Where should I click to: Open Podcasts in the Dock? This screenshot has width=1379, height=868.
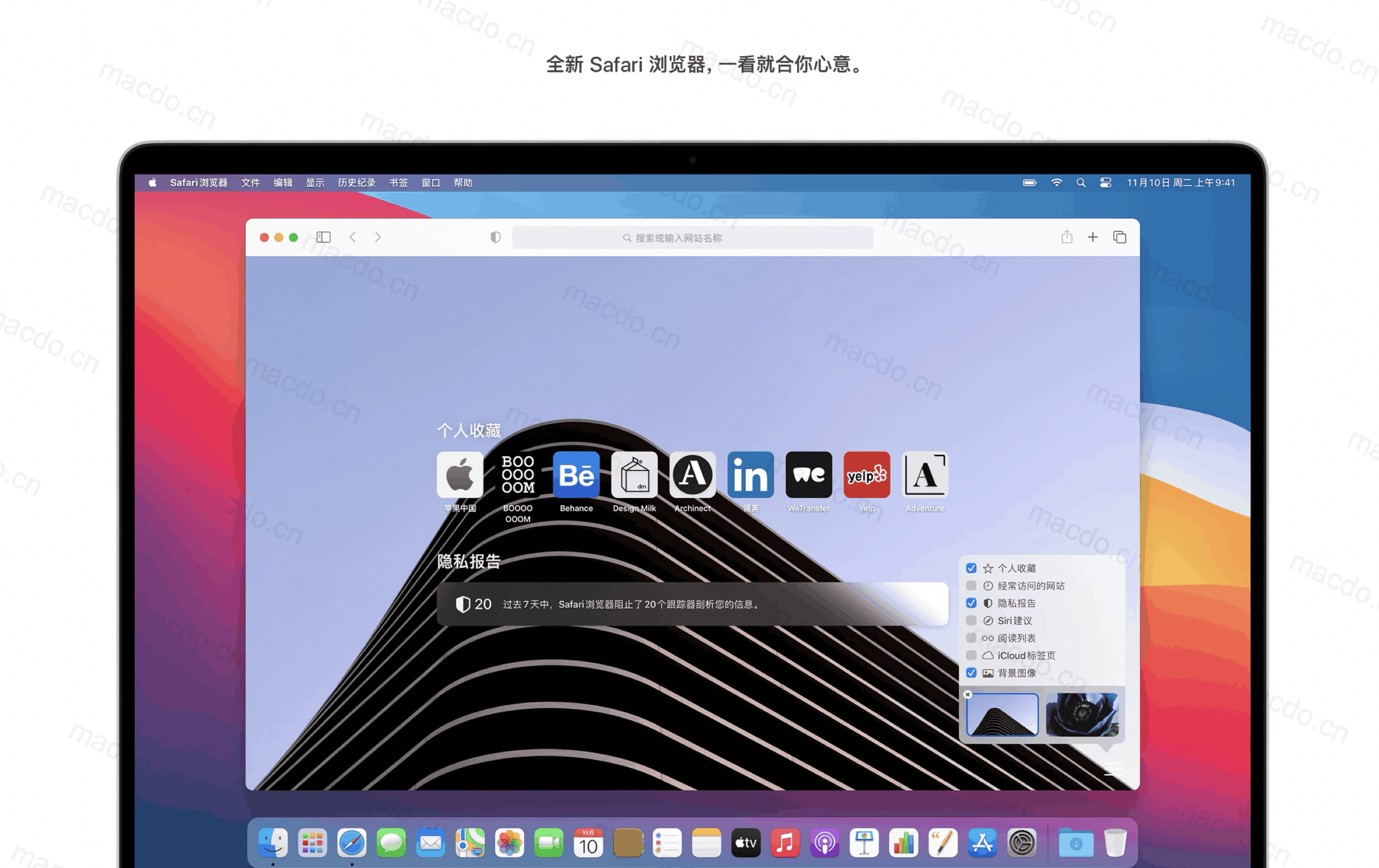click(824, 843)
